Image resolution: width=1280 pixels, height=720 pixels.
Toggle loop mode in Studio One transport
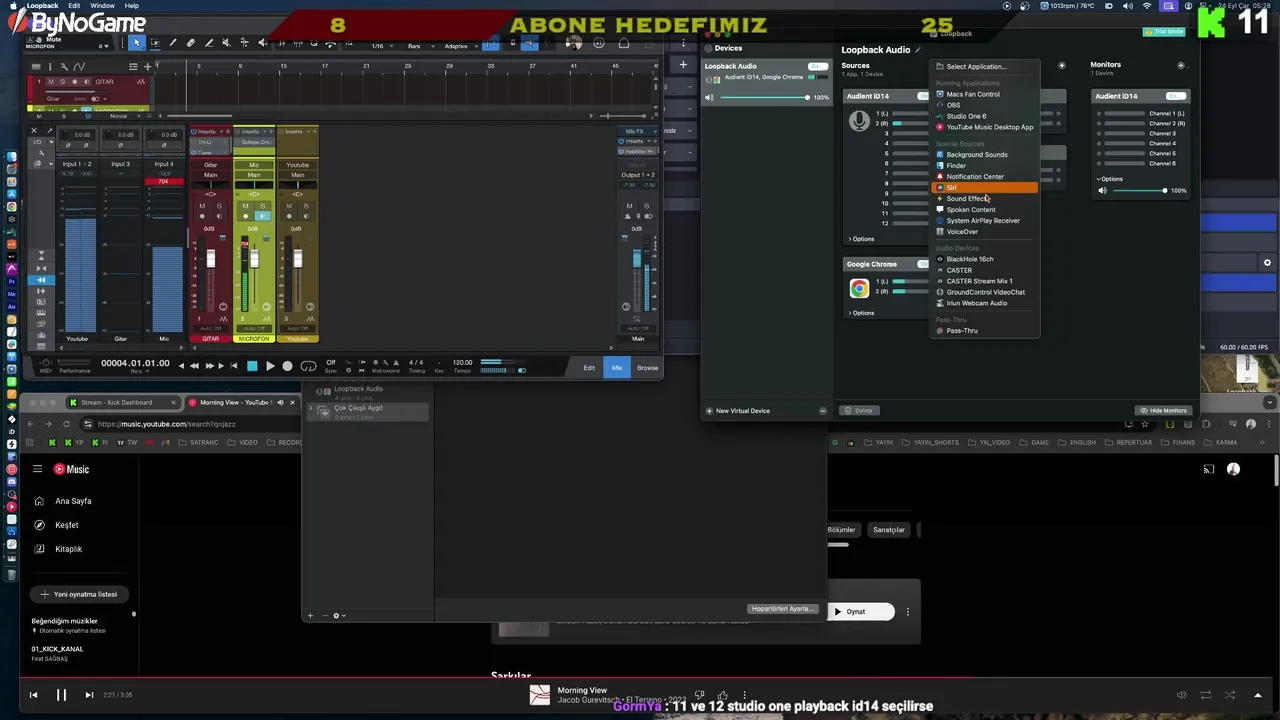(308, 366)
